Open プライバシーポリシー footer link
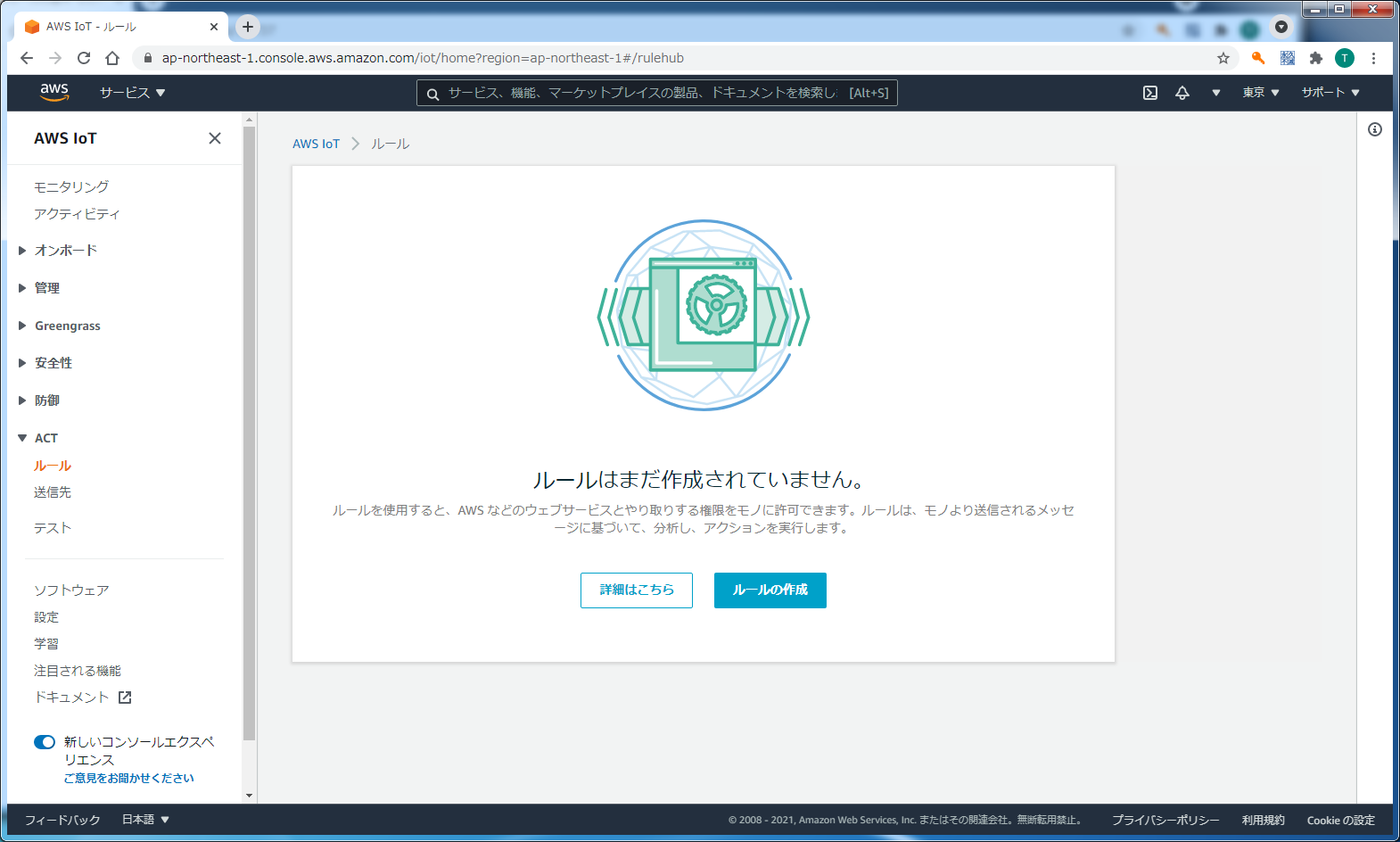The width and height of the screenshot is (1400, 842). 1165,821
